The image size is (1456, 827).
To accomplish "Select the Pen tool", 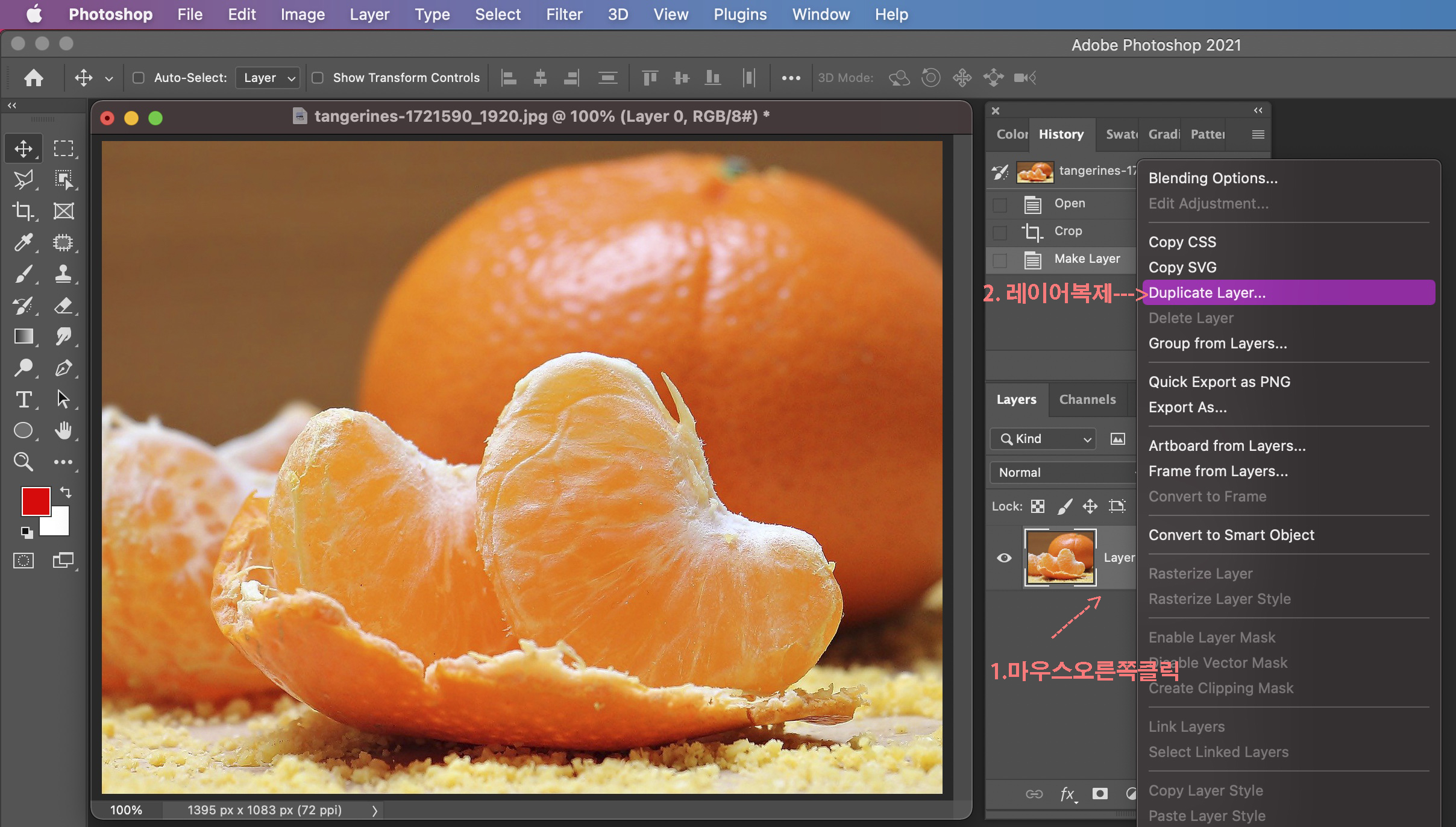I will (63, 368).
